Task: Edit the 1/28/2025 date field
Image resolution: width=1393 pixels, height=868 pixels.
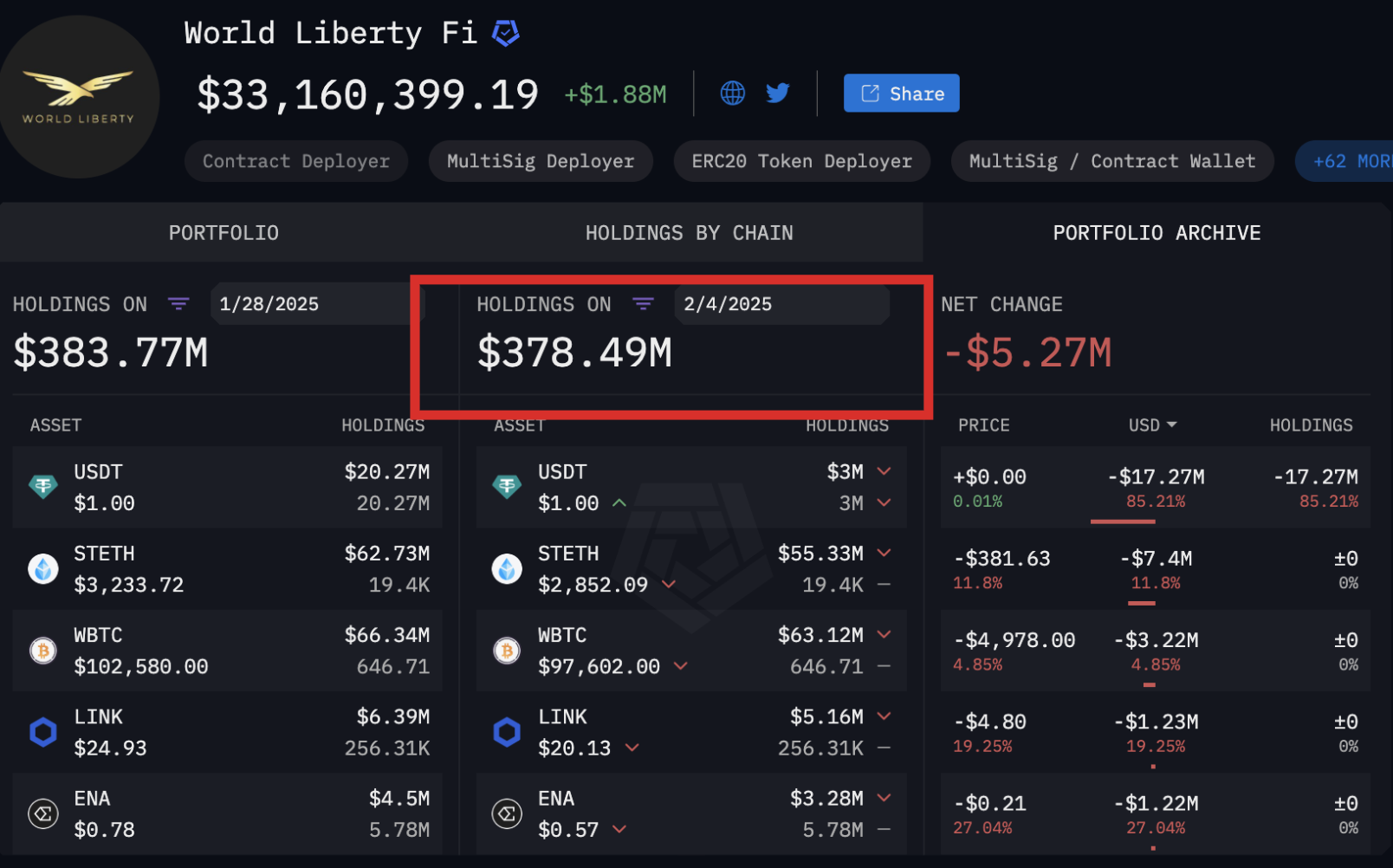Action: pyautogui.click(x=312, y=304)
